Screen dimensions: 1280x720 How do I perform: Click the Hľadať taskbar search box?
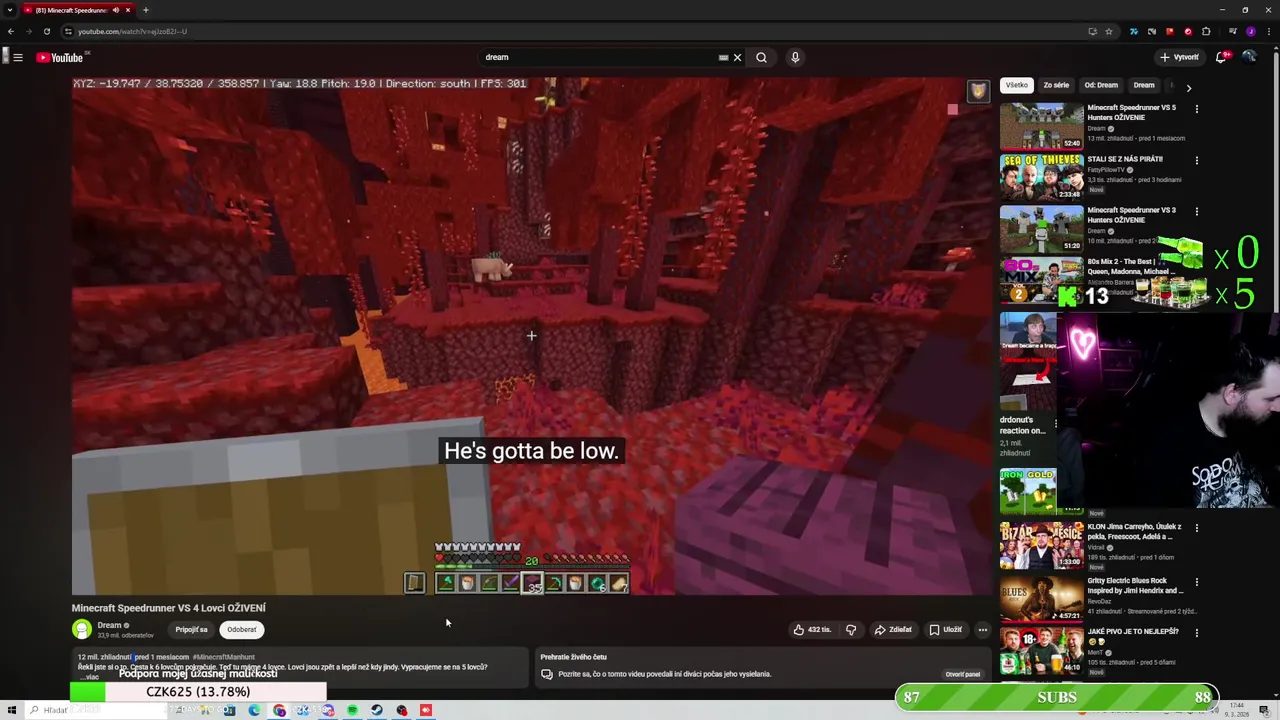[96, 710]
